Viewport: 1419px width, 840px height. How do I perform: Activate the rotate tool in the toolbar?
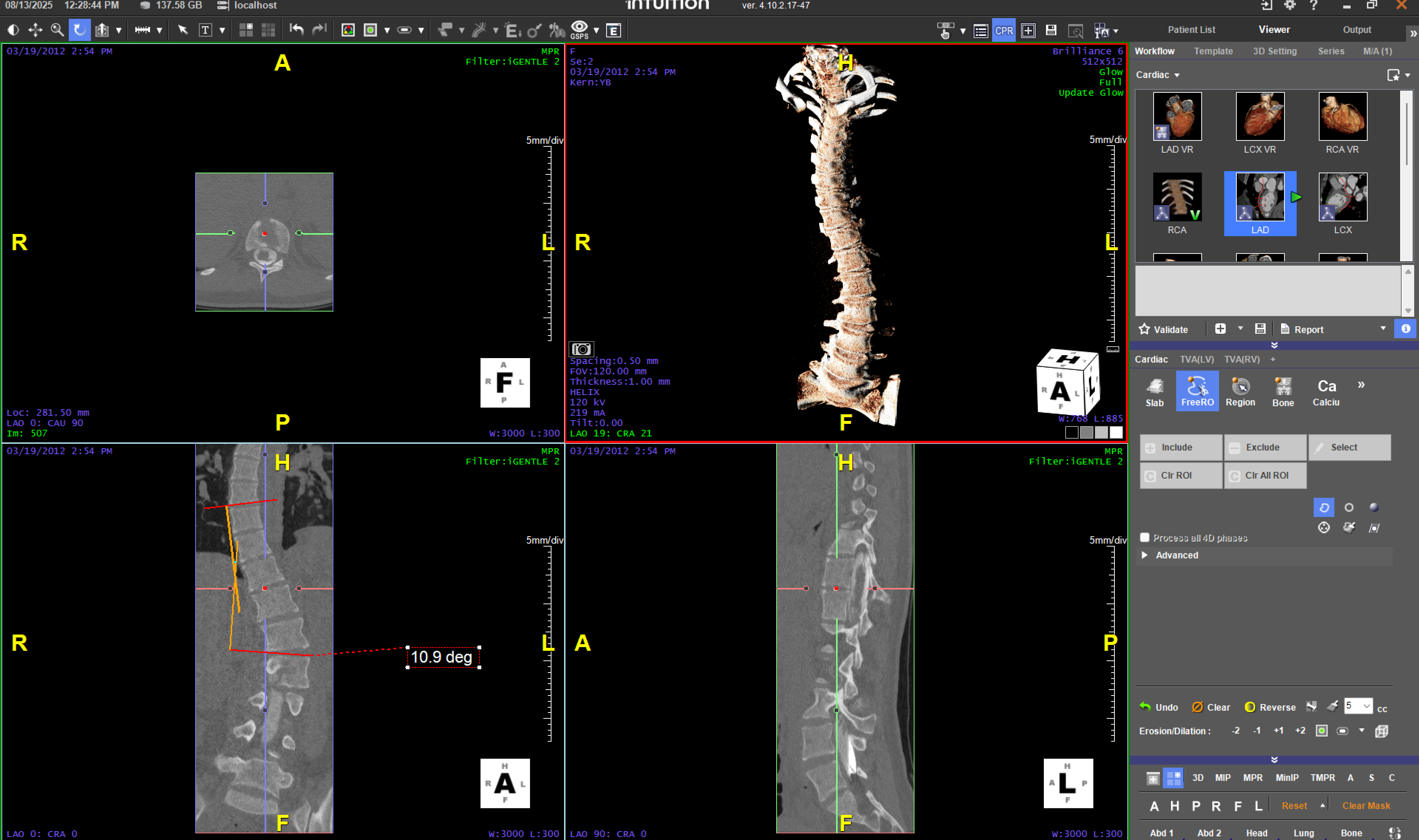pyautogui.click(x=79, y=30)
